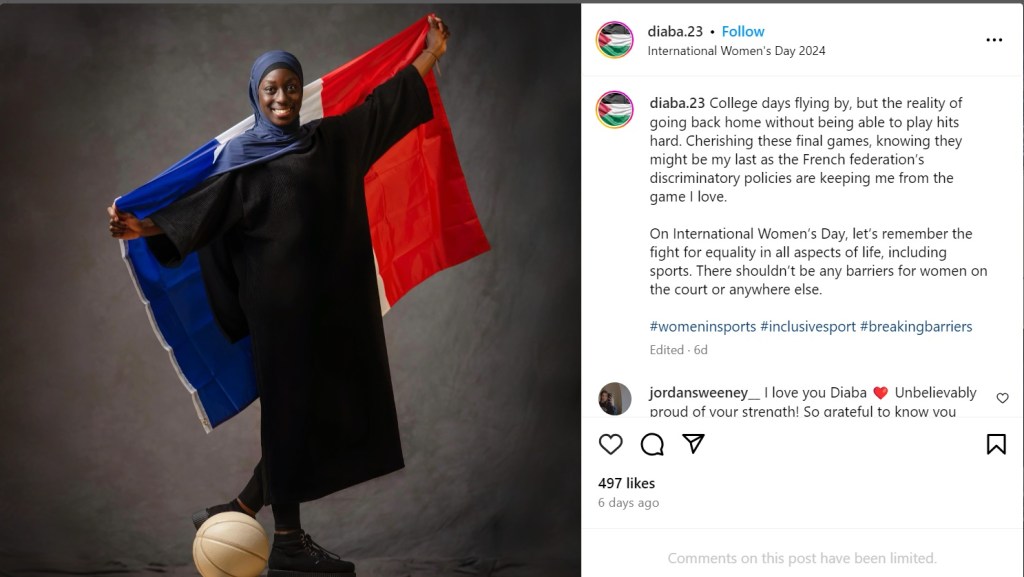Open the comment speech bubble icon
Screen dimensions: 1024x577
click(x=652, y=444)
